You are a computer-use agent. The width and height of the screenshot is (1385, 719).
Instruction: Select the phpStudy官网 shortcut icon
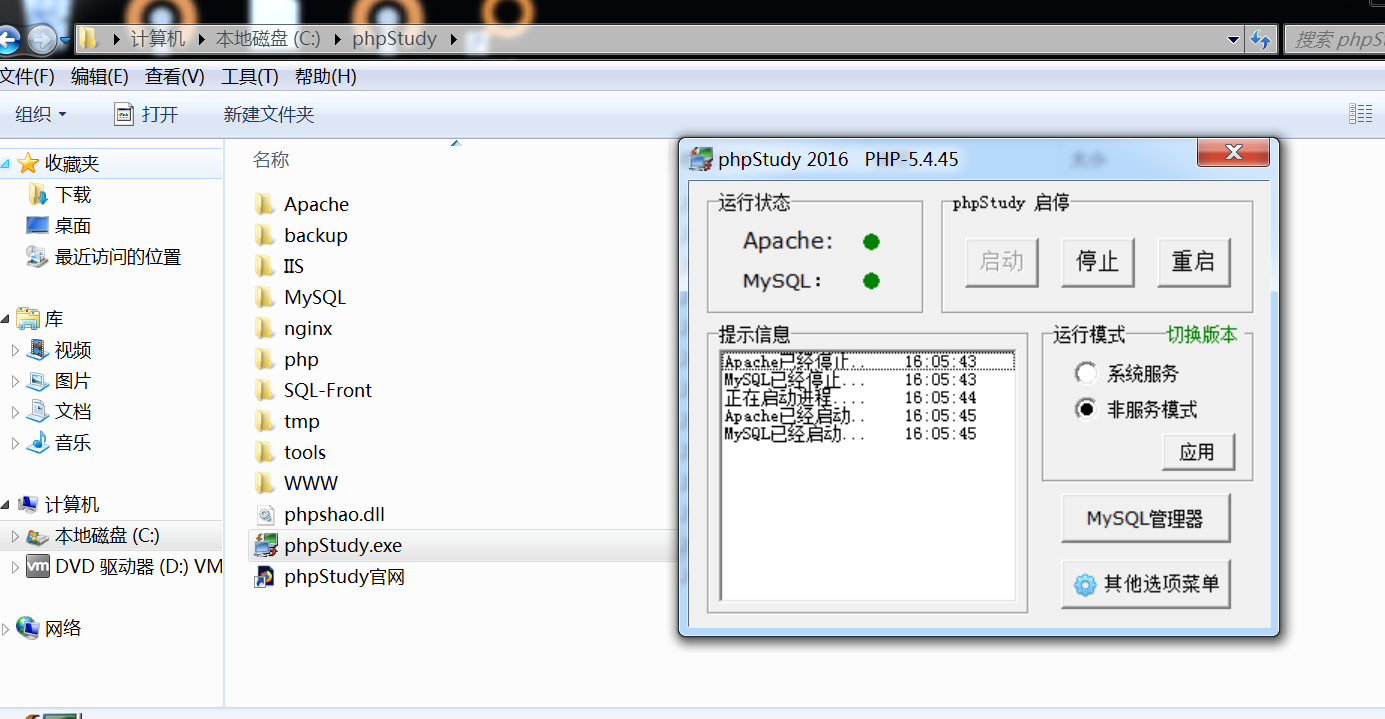click(x=265, y=577)
